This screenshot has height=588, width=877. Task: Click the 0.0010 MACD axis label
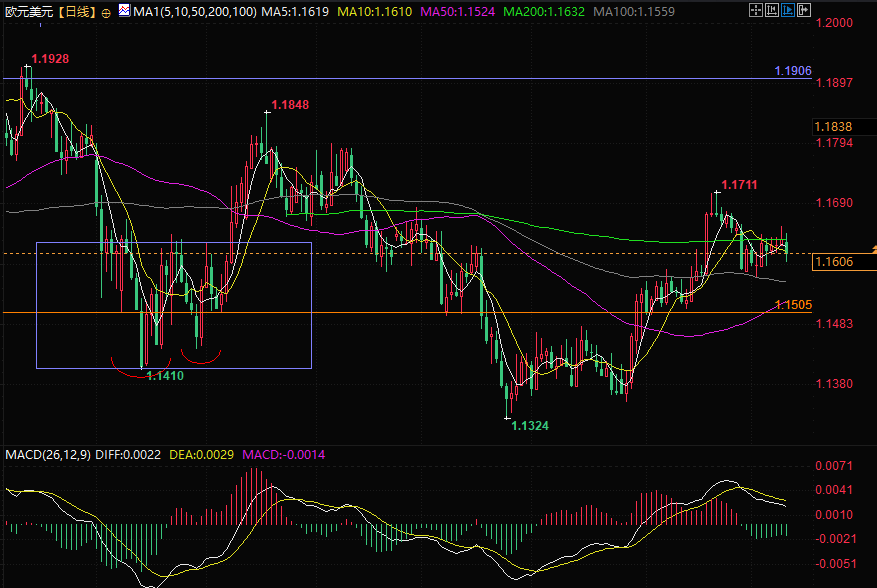tap(834, 515)
